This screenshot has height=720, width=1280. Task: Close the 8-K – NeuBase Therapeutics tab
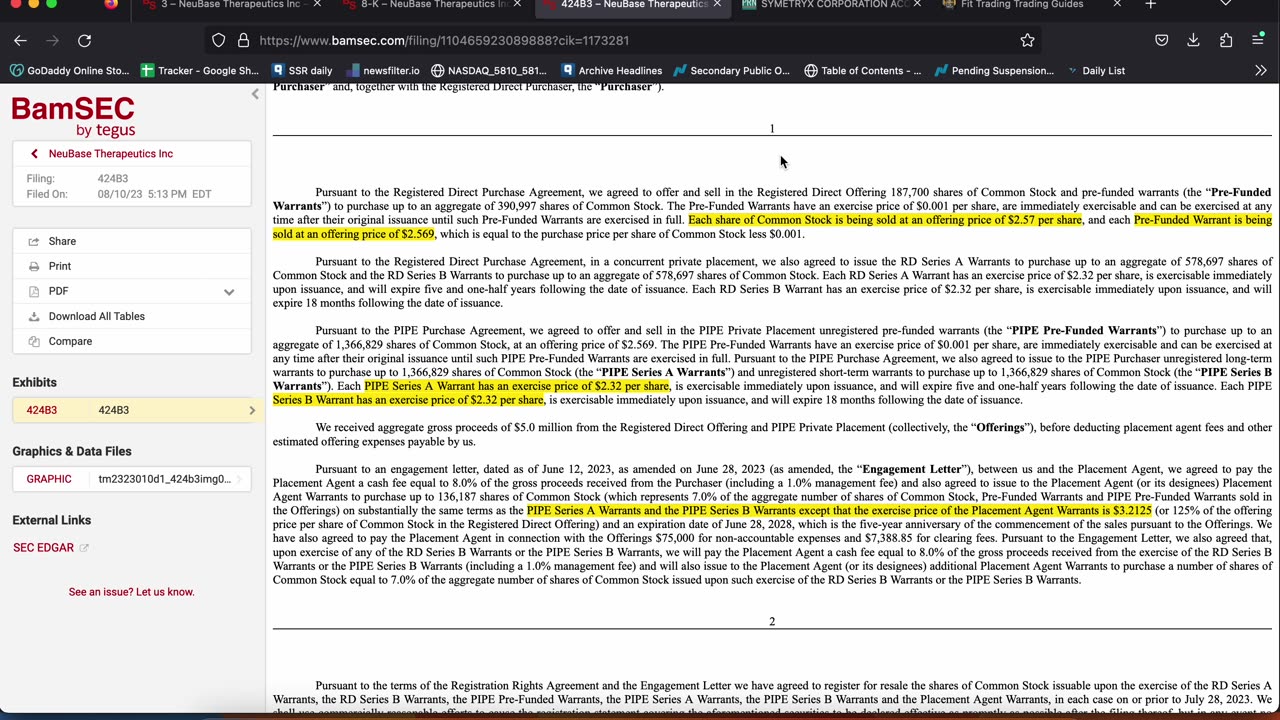(x=517, y=5)
